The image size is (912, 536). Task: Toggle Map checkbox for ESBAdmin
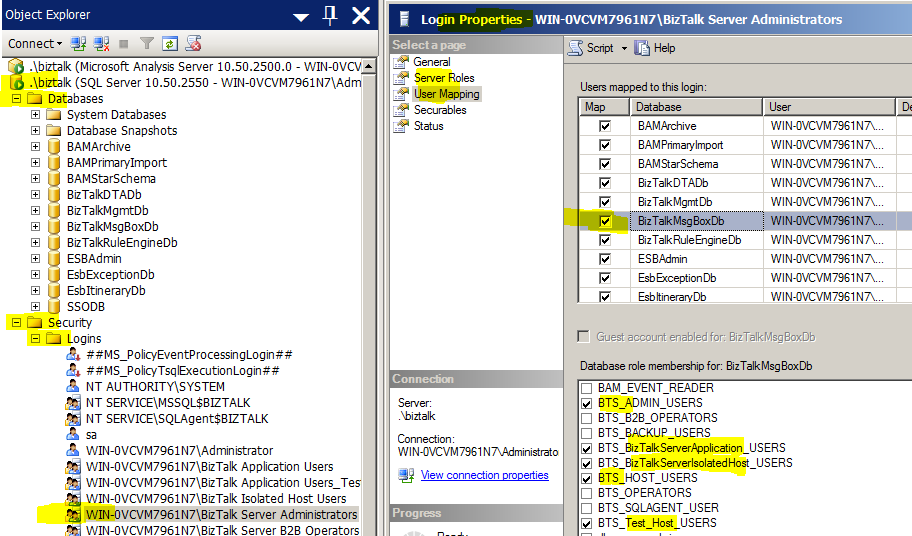tap(605, 259)
